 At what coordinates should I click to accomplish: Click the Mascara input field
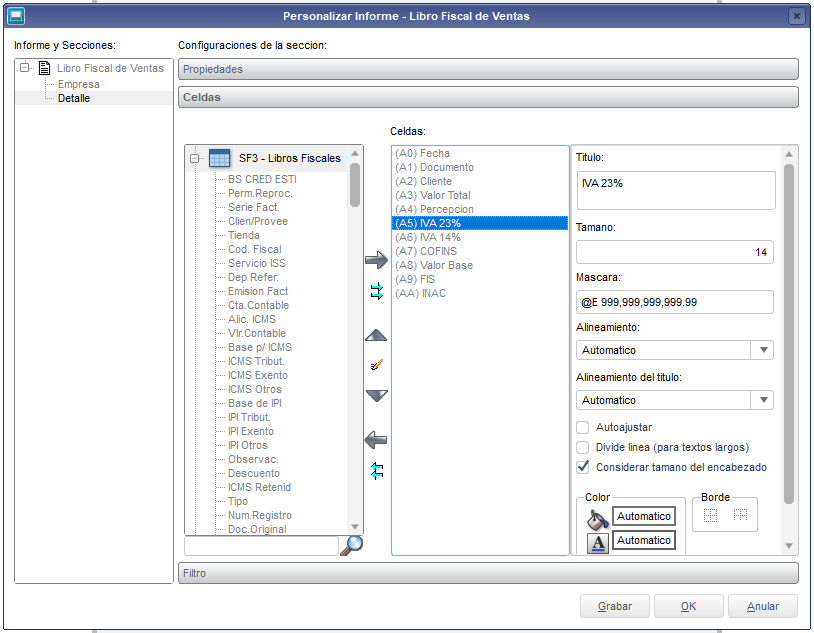point(674,302)
